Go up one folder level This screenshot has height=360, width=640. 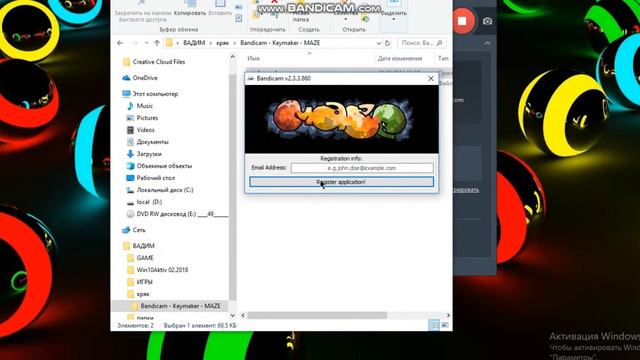tap(157, 43)
